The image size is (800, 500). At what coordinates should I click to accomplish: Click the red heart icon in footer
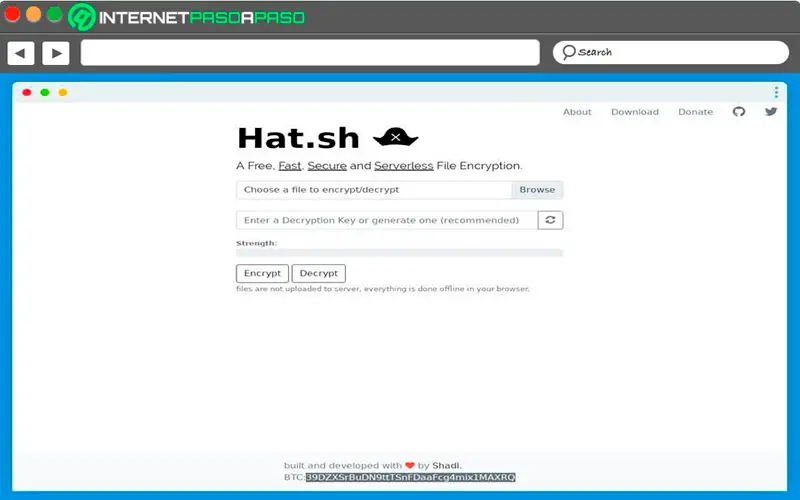(x=410, y=465)
